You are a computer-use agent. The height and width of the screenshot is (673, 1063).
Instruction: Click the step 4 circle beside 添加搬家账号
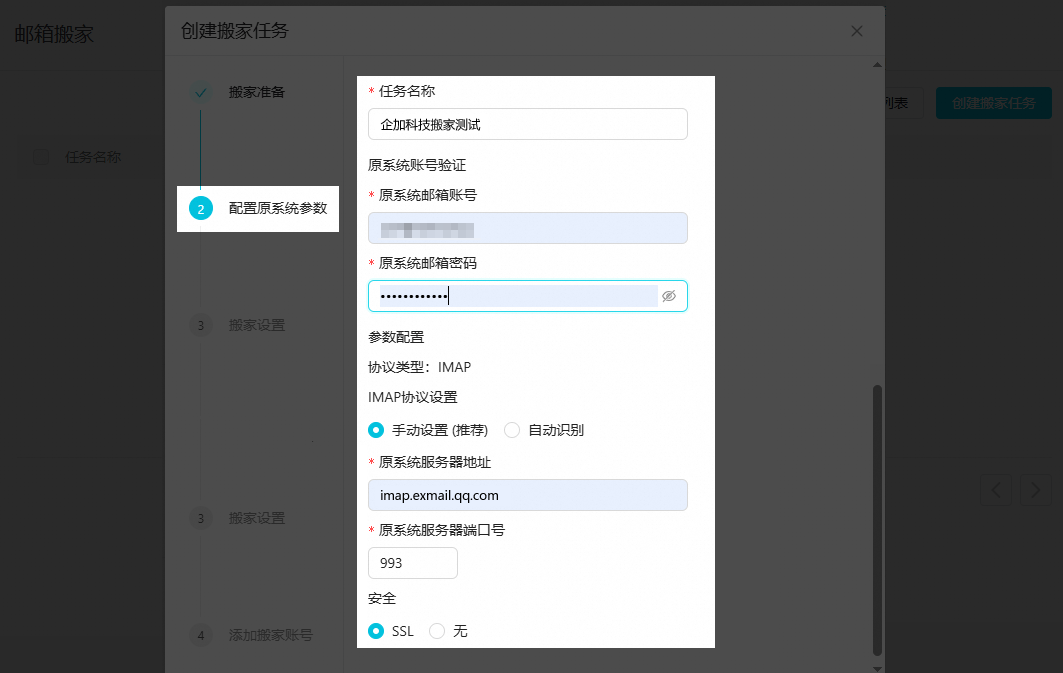coord(200,635)
